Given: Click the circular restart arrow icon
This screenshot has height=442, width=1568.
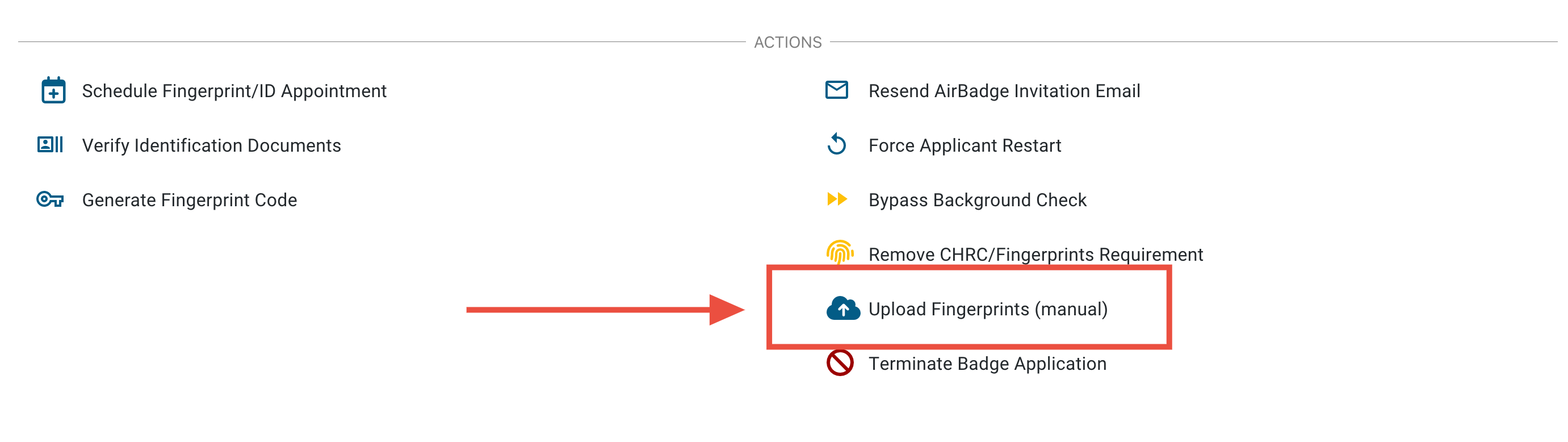Looking at the screenshot, I should pyautogui.click(x=837, y=145).
